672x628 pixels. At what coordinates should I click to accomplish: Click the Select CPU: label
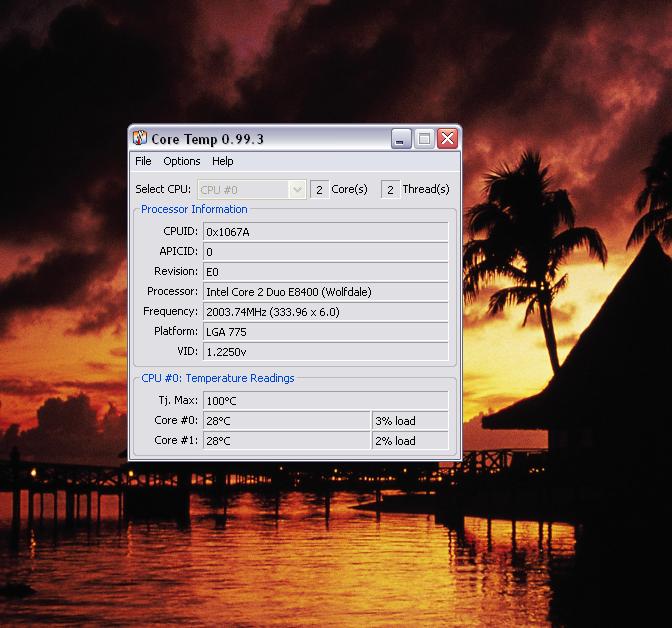pyautogui.click(x=163, y=189)
